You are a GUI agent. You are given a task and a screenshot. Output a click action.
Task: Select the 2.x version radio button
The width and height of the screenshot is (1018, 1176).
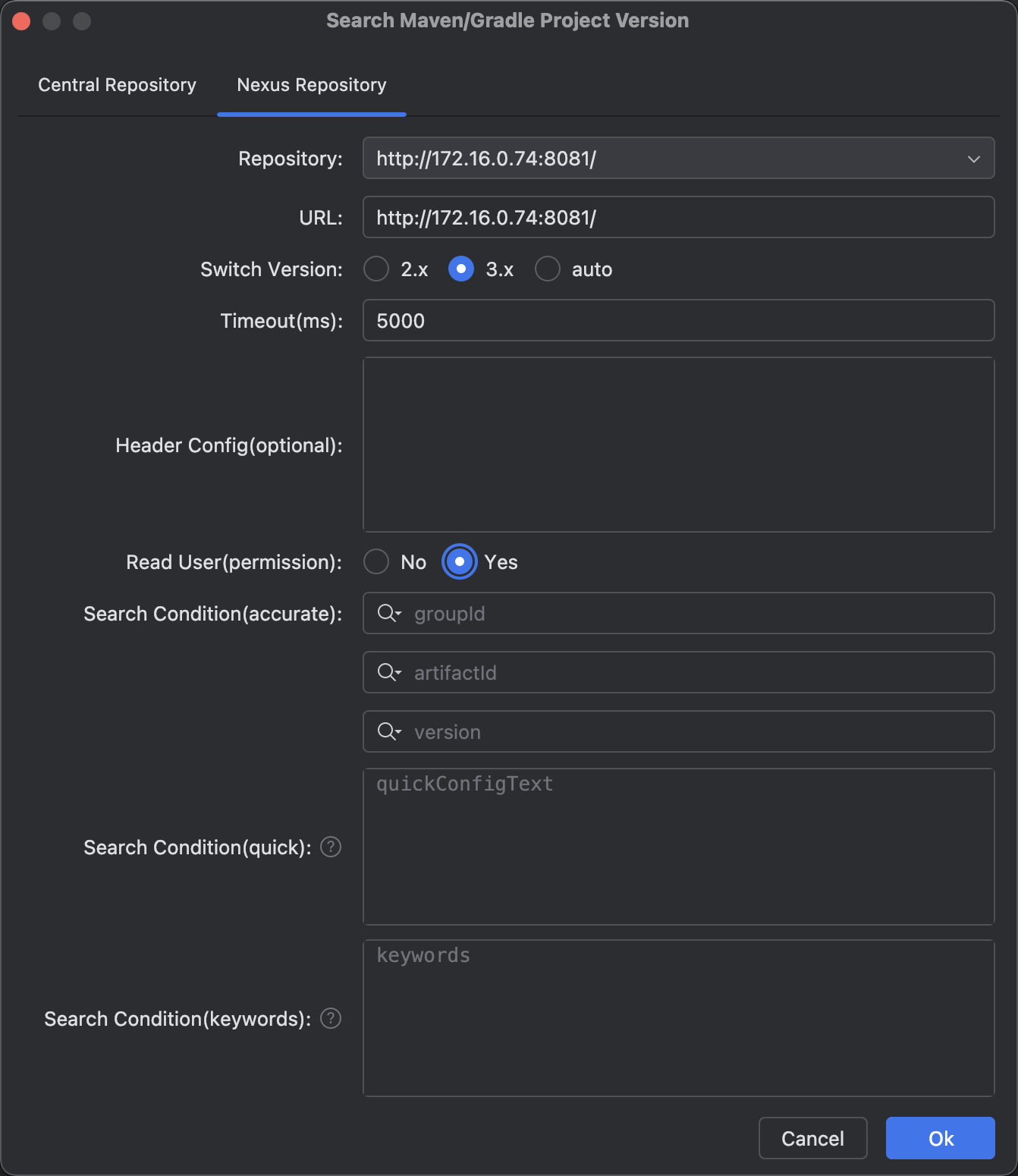(376, 269)
